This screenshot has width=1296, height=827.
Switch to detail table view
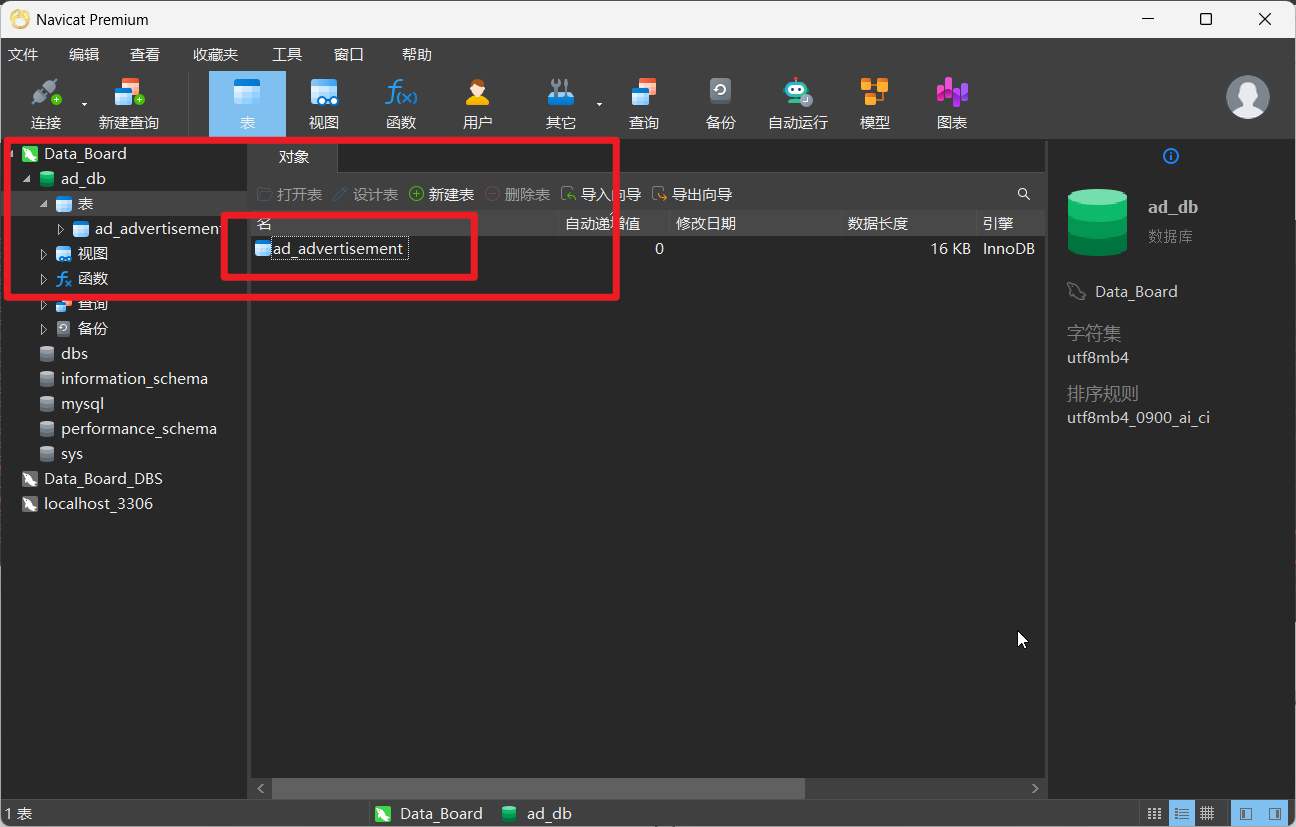pyautogui.click(x=1207, y=814)
